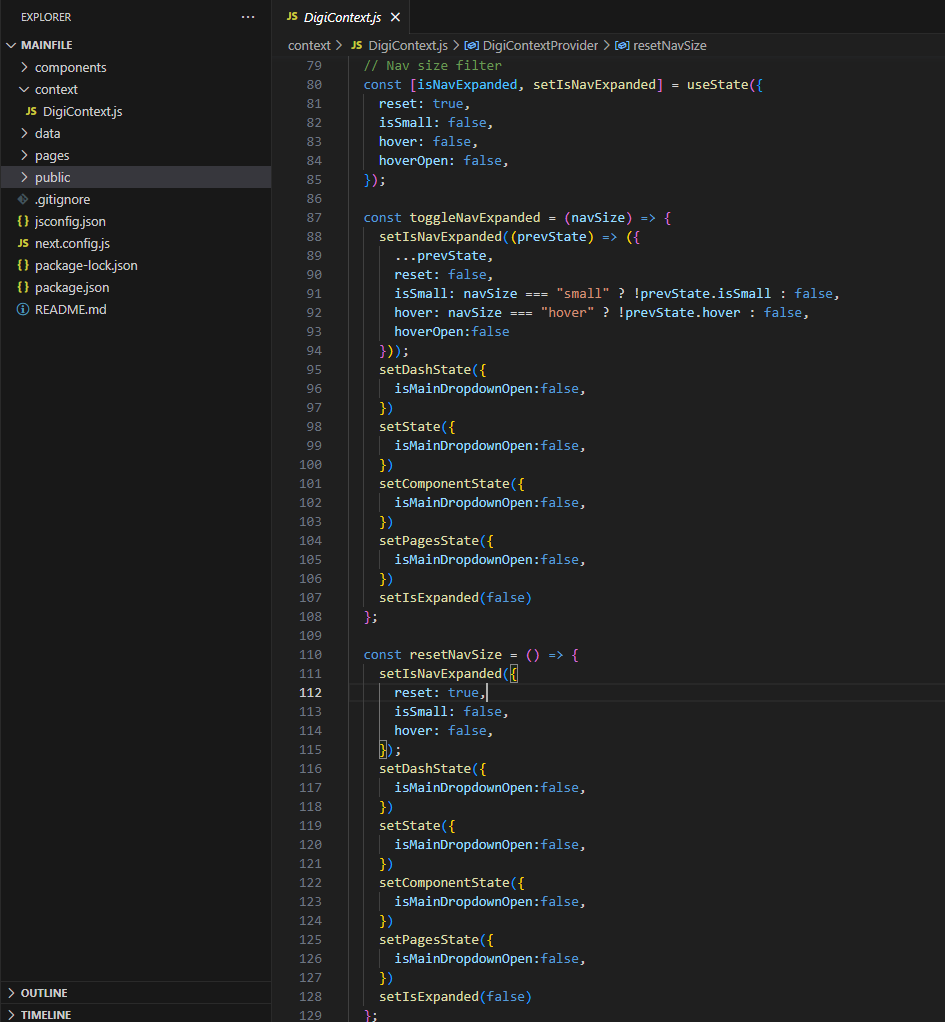Viewport: 945px width, 1022px height.
Task: Expand the pages folder
Action: pyautogui.click(x=52, y=156)
